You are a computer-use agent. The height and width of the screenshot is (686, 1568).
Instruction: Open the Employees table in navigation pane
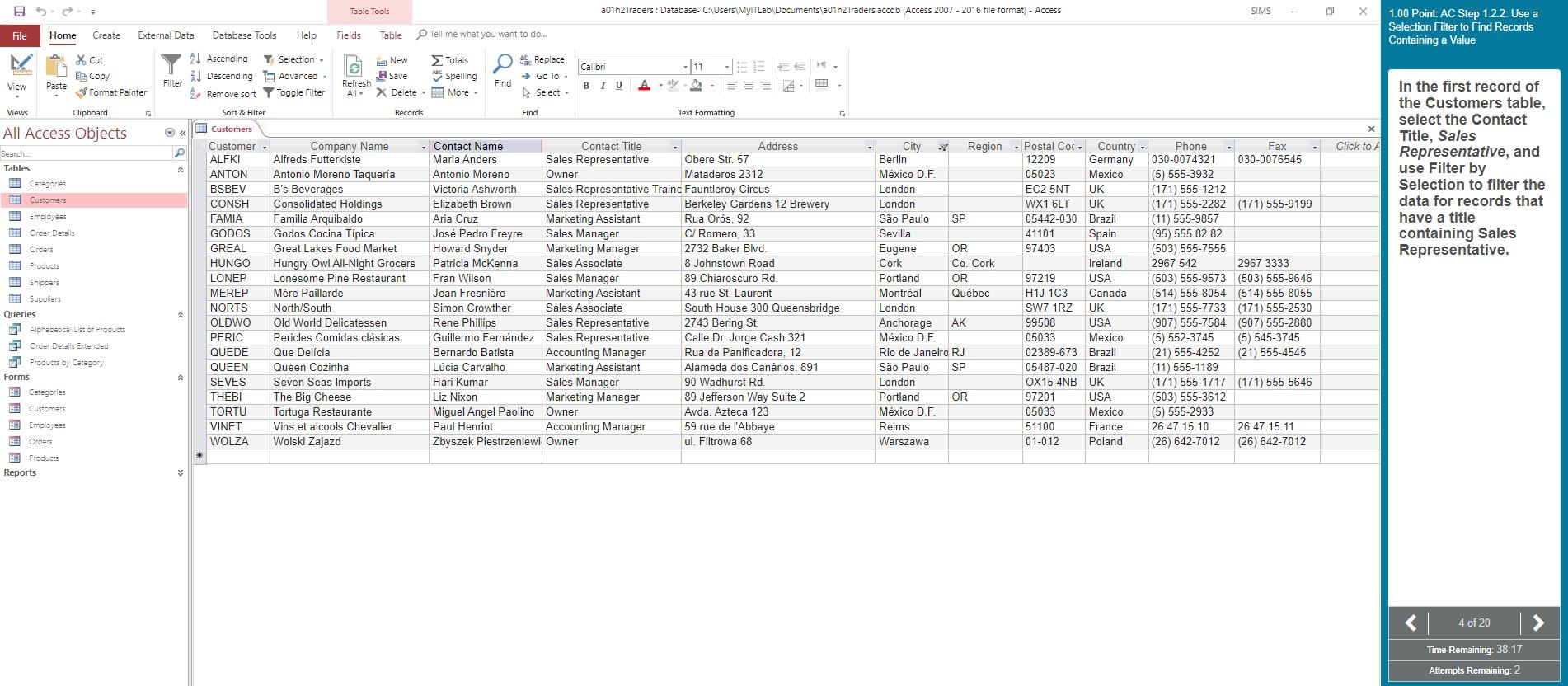pyautogui.click(x=48, y=217)
